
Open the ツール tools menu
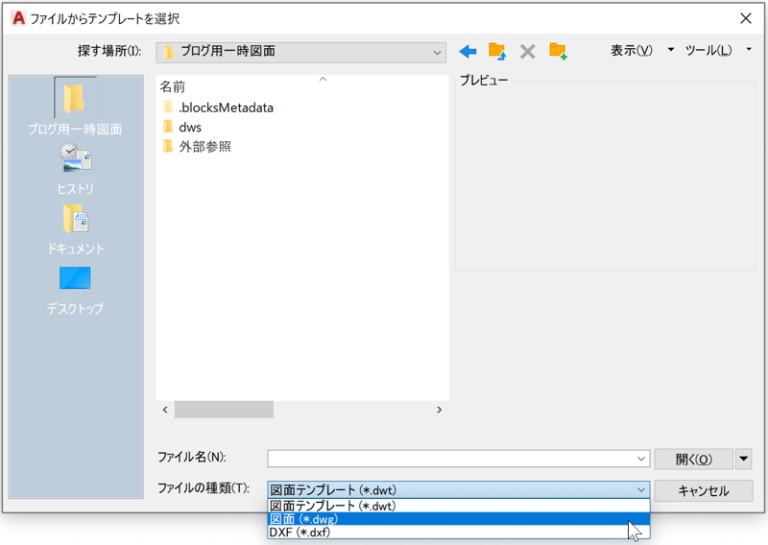click(x=708, y=51)
